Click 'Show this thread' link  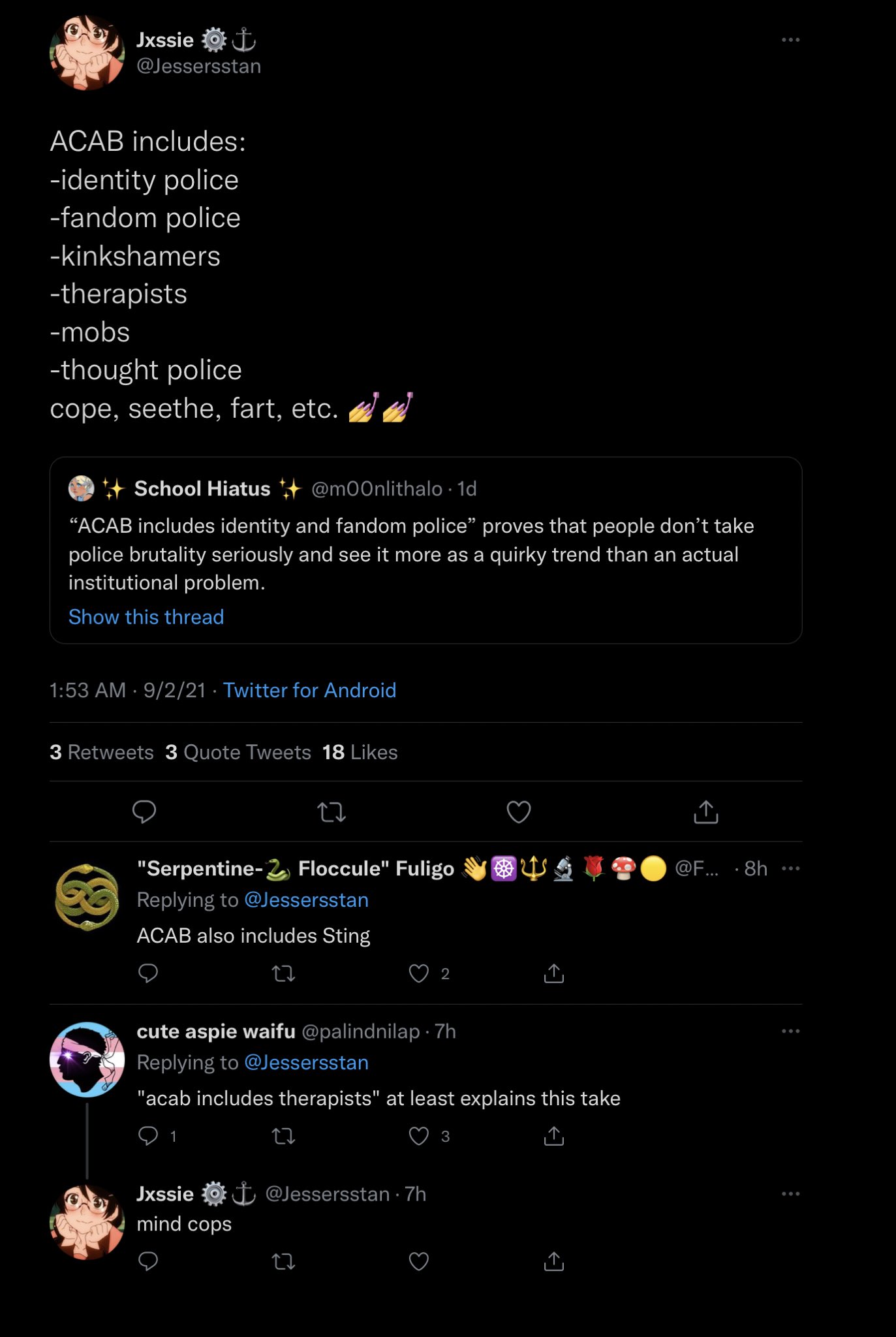point(146,617)
